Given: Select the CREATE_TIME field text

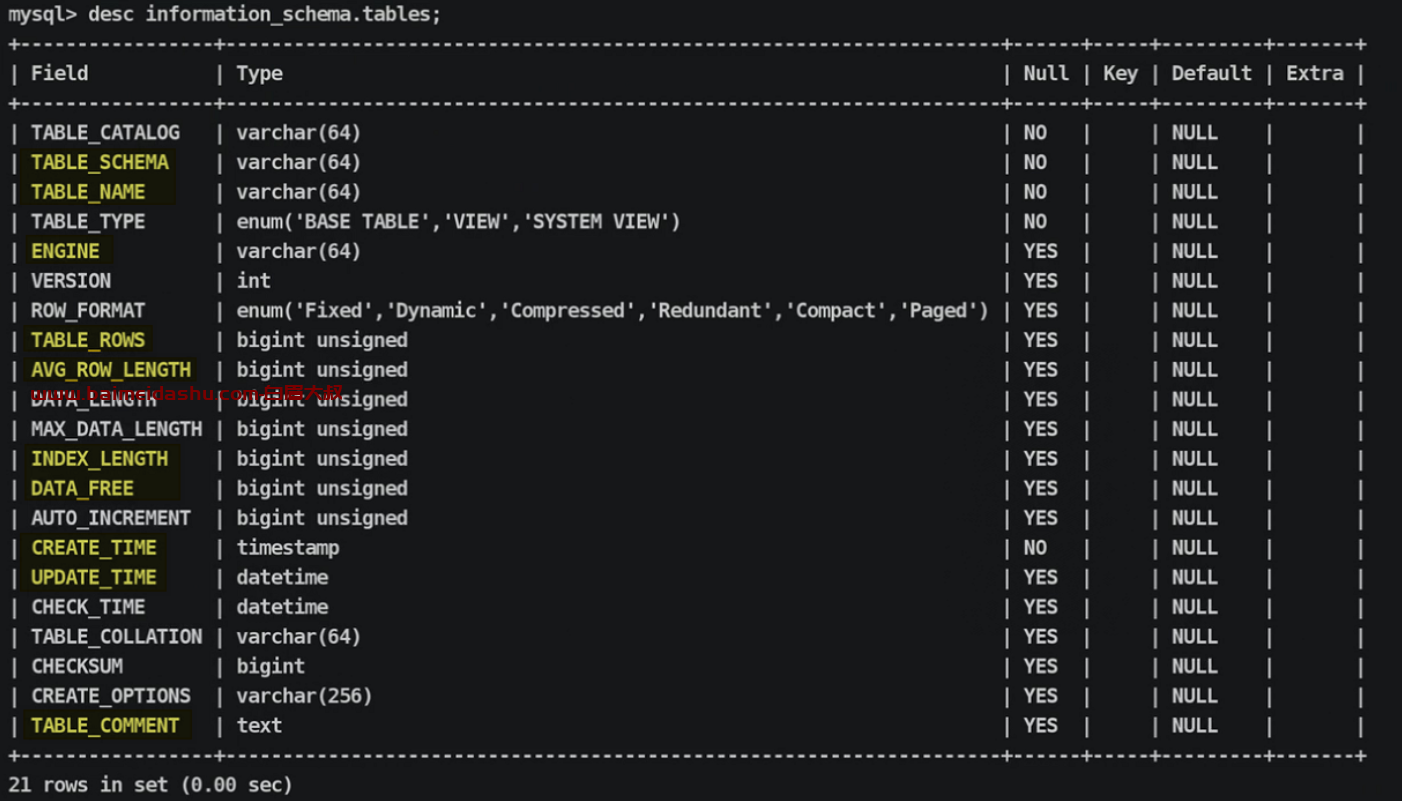Looking at the screenshot, I should (x=94, y=548).
